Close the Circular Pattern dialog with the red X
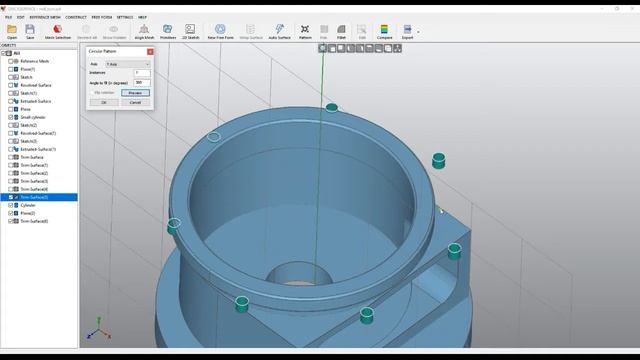This screenshot has width=640, height=360. click(x=150, y=51)
